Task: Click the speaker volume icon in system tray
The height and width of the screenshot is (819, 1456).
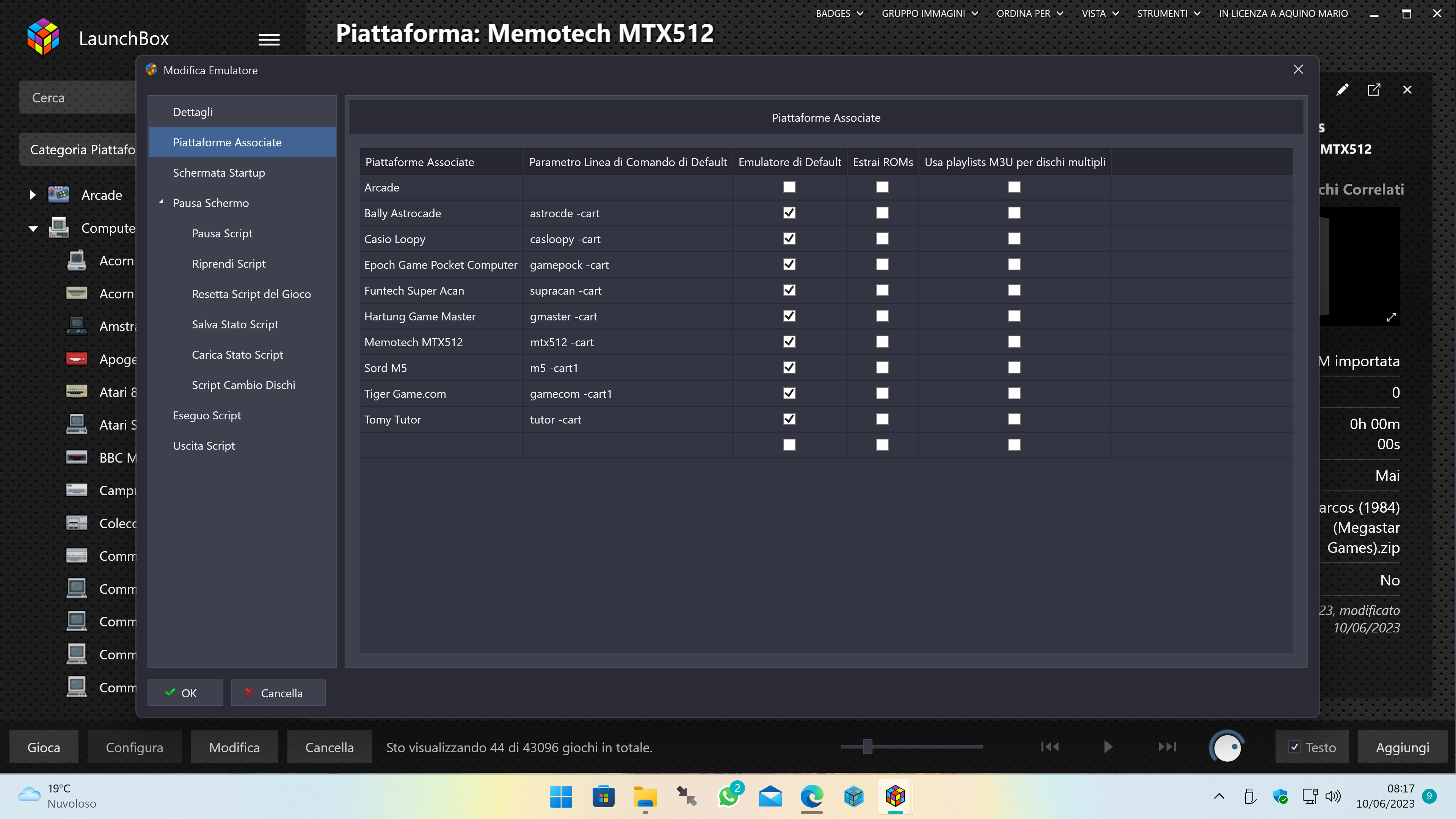Action: [x=1333, y=796]
